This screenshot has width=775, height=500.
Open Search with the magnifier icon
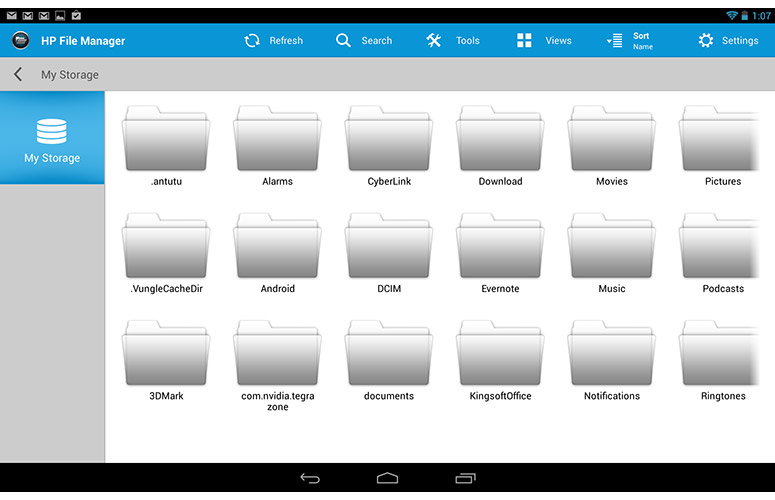click(x=343, y=41)
